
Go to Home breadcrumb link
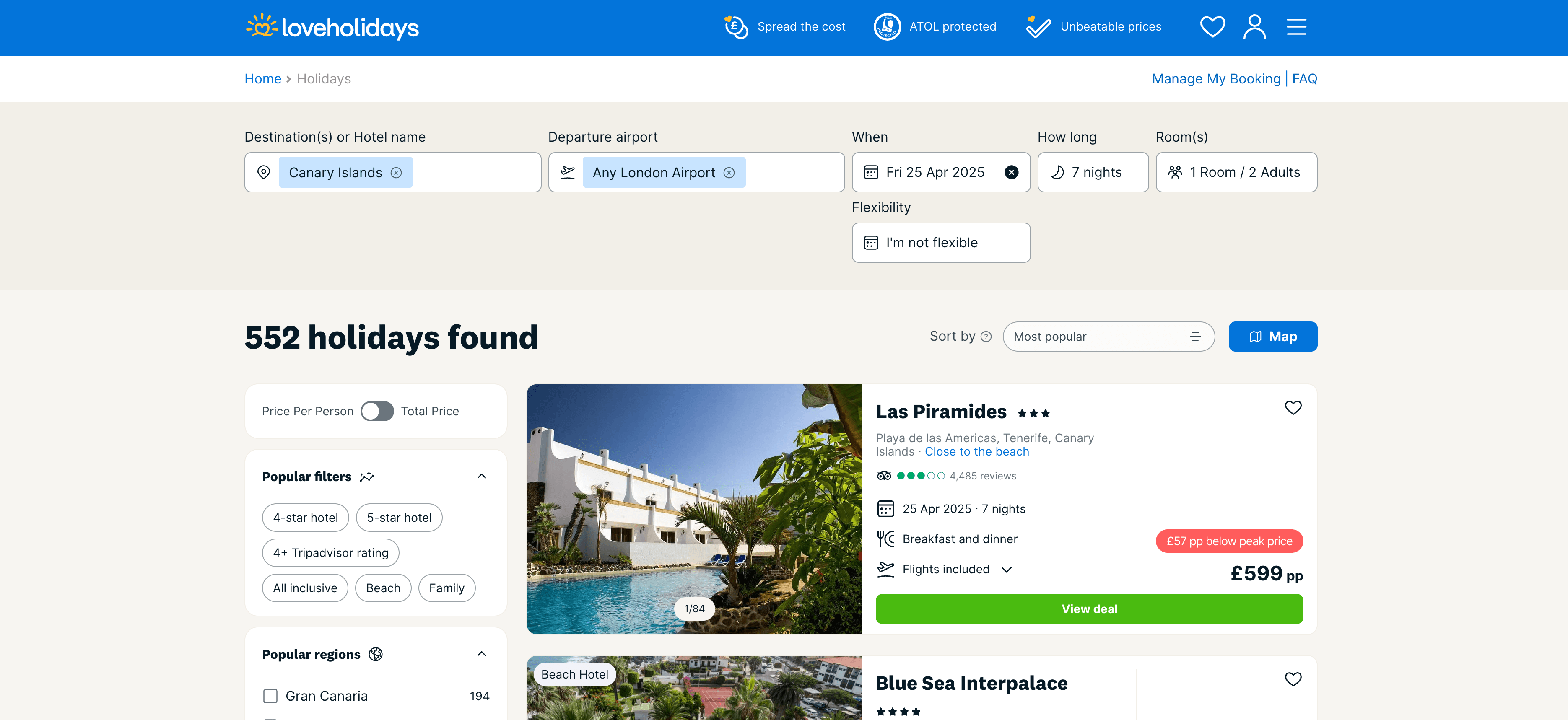262,79
